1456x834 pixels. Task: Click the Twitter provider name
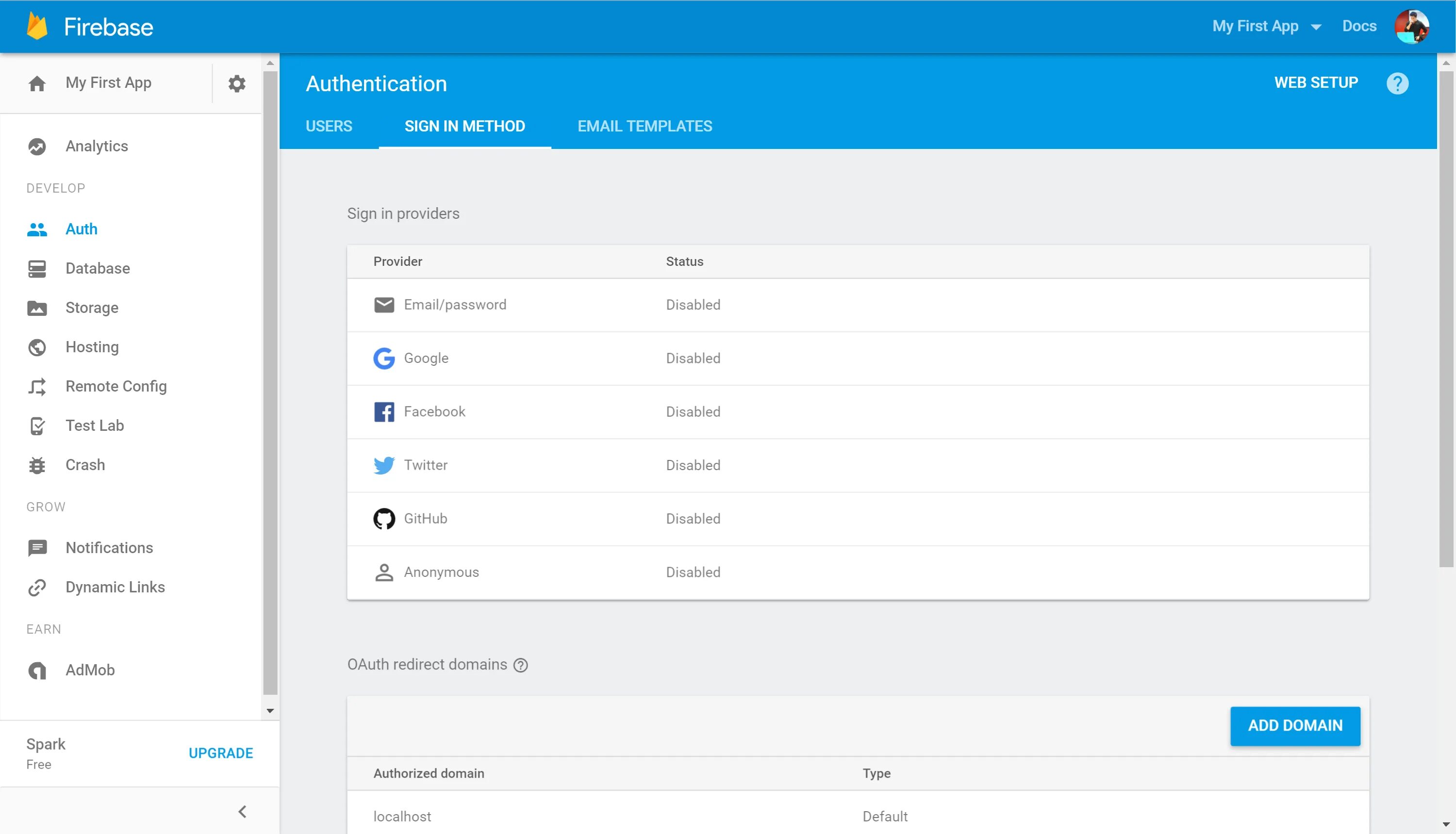(x=426, y=465)
